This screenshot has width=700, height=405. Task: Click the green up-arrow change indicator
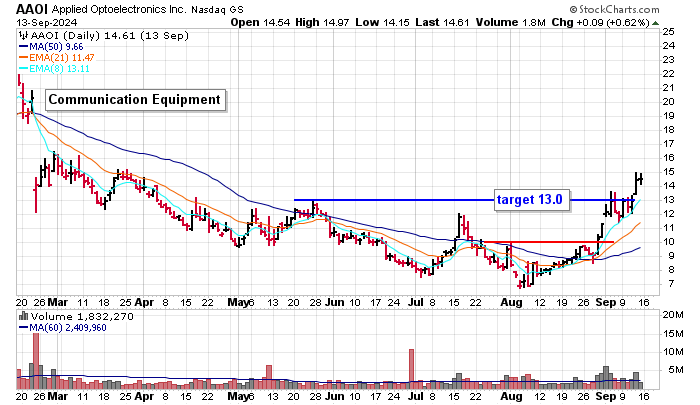pos(655,23)
